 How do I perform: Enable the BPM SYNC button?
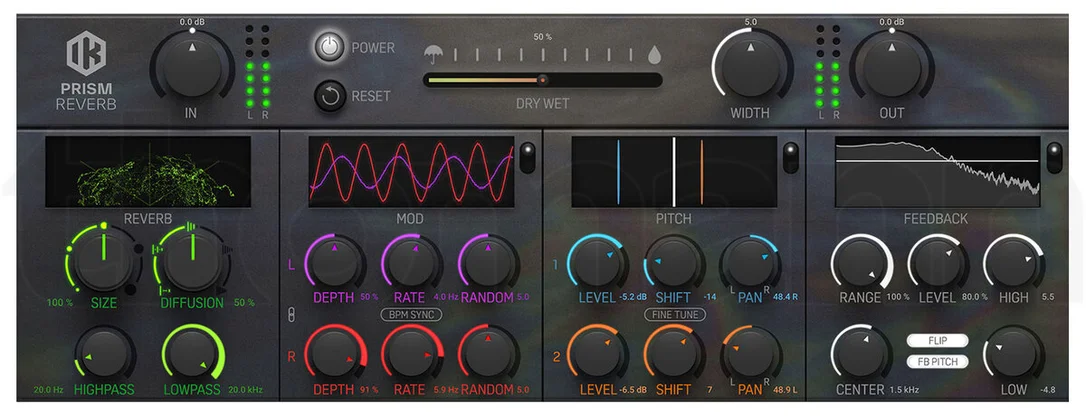[411, 314]
